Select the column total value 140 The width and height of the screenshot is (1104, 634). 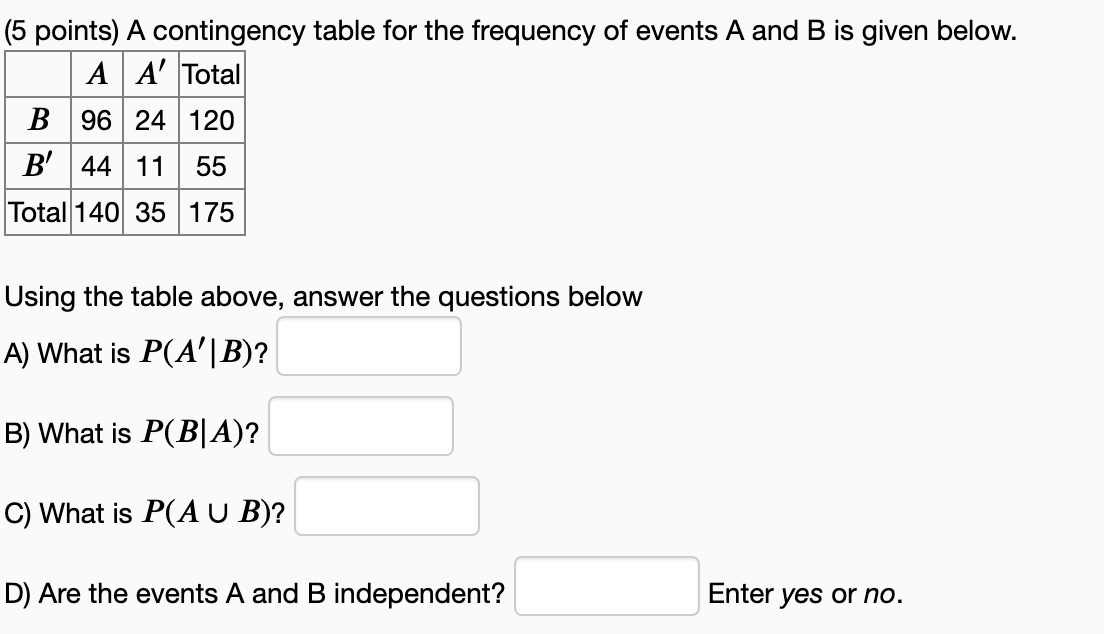[x=94, y=212]
